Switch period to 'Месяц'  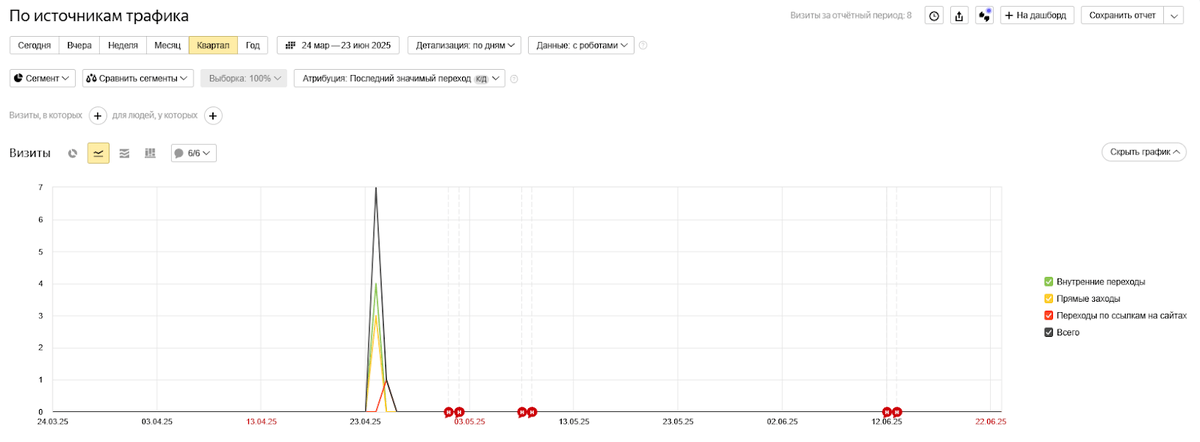coord(167,45)
